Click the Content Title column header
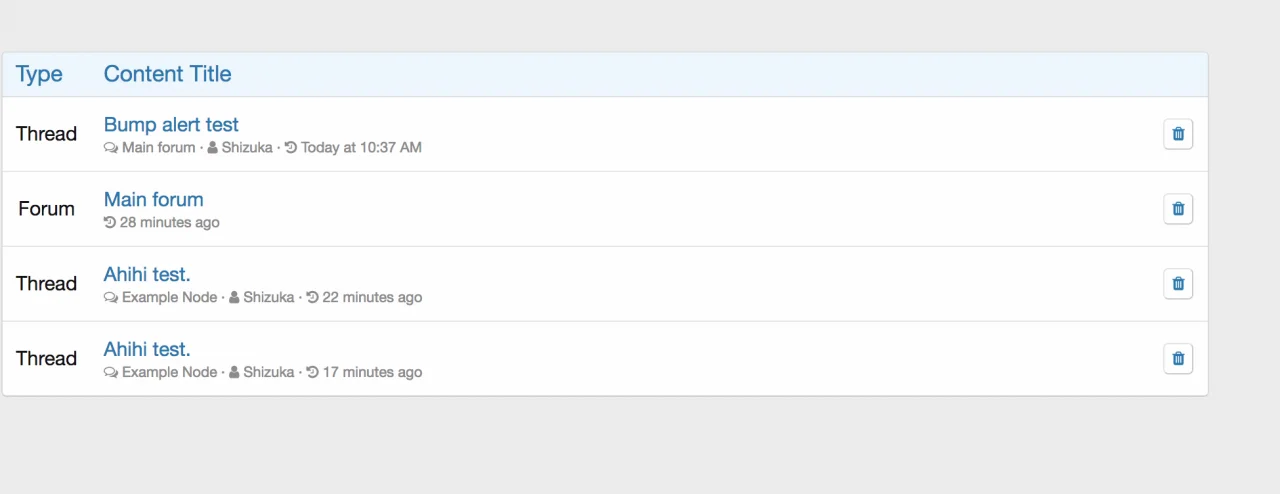 pos(167,74)
